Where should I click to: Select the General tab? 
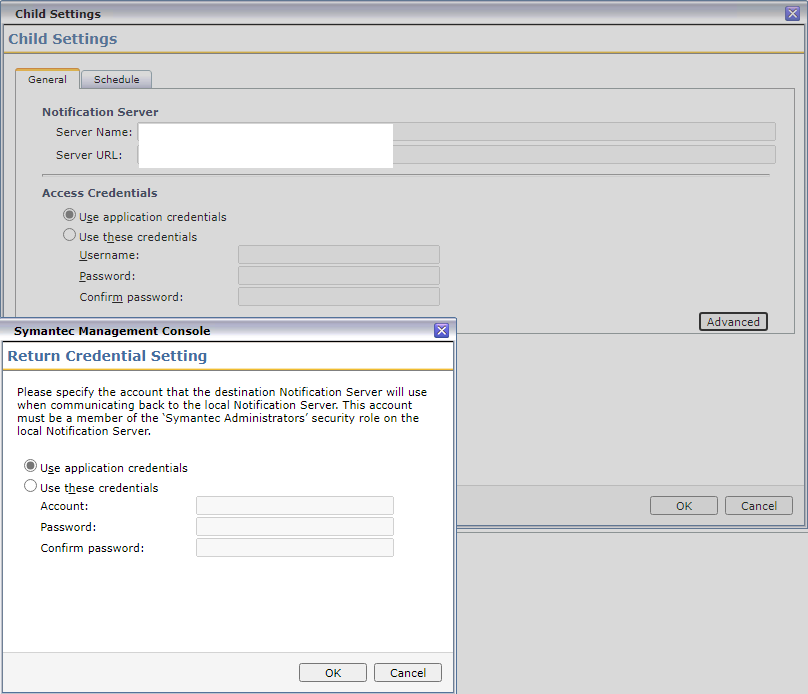click(47, 79)
